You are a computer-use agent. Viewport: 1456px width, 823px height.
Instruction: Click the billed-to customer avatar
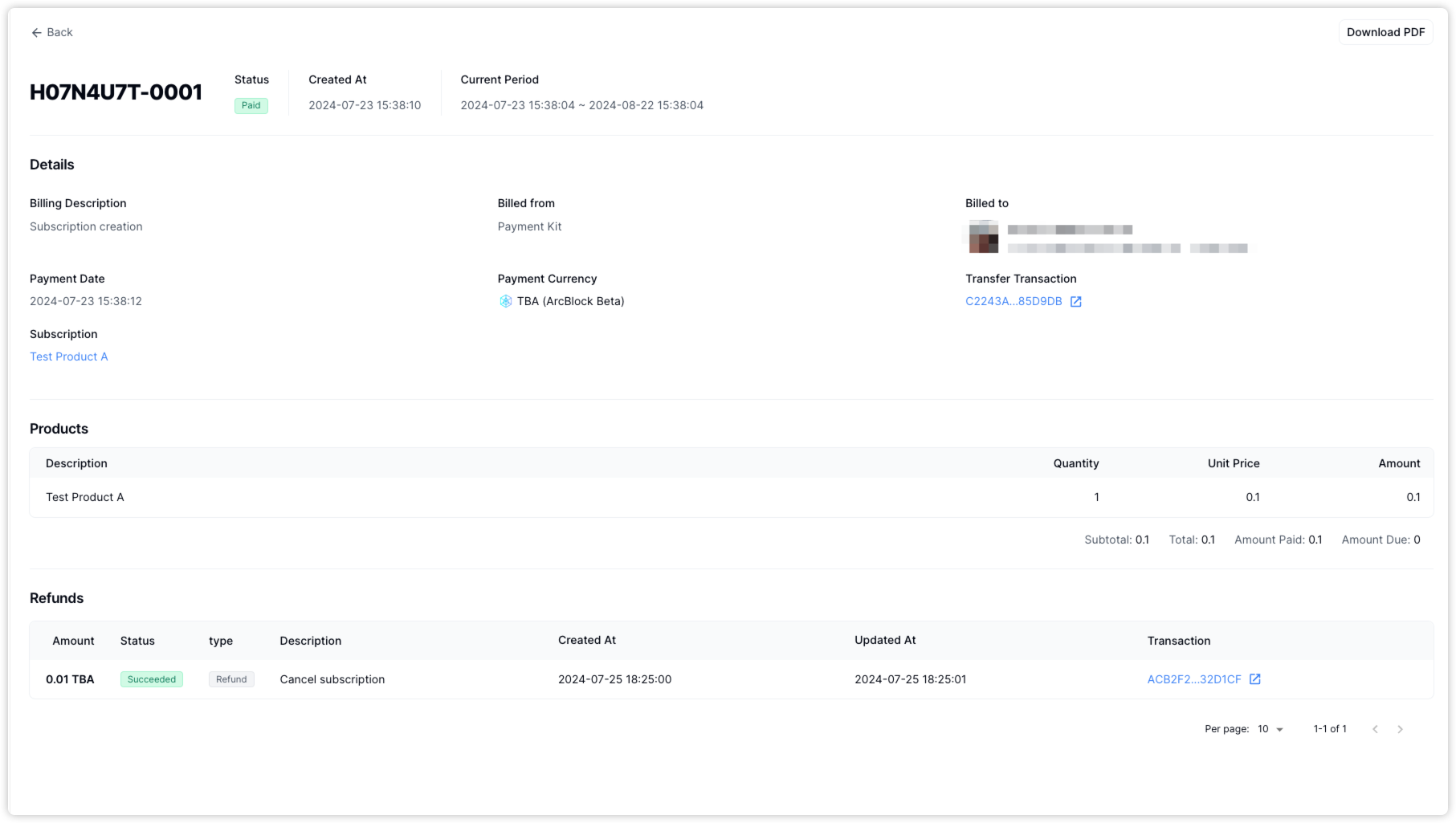(983, 238)
